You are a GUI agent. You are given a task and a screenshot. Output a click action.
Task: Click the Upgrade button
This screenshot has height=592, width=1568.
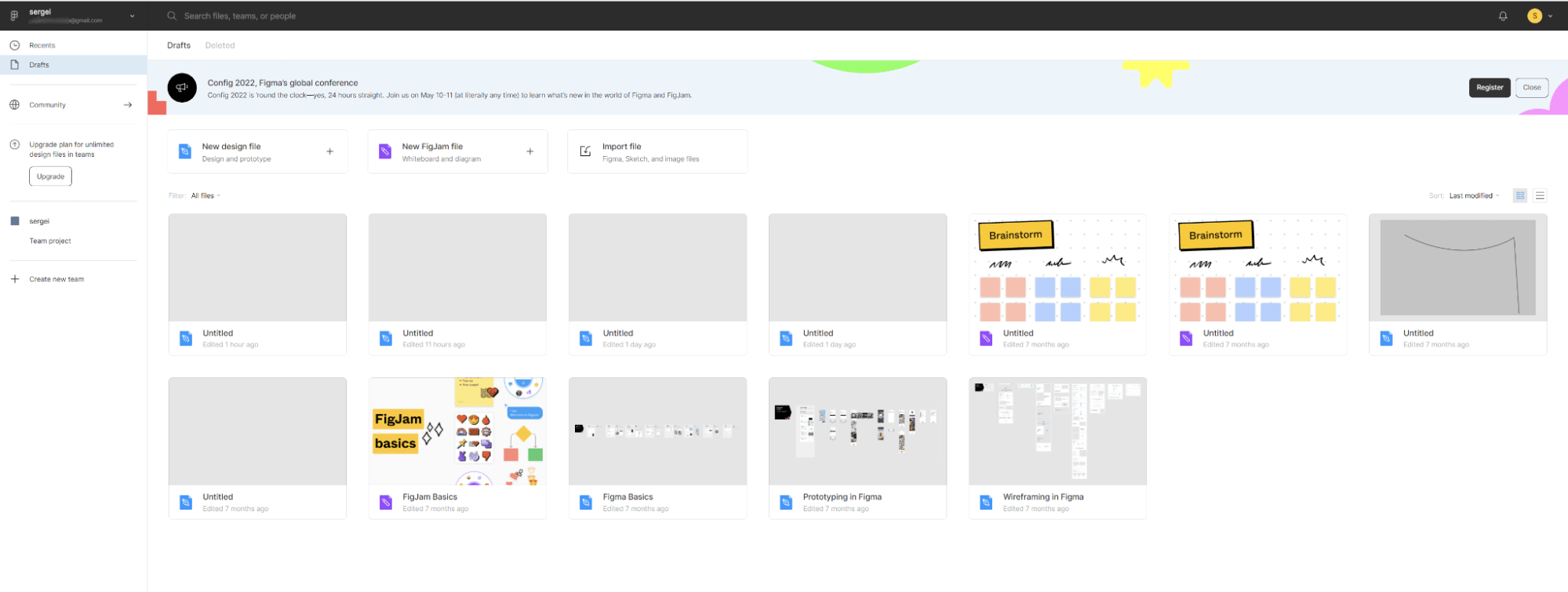click(50, 176)
